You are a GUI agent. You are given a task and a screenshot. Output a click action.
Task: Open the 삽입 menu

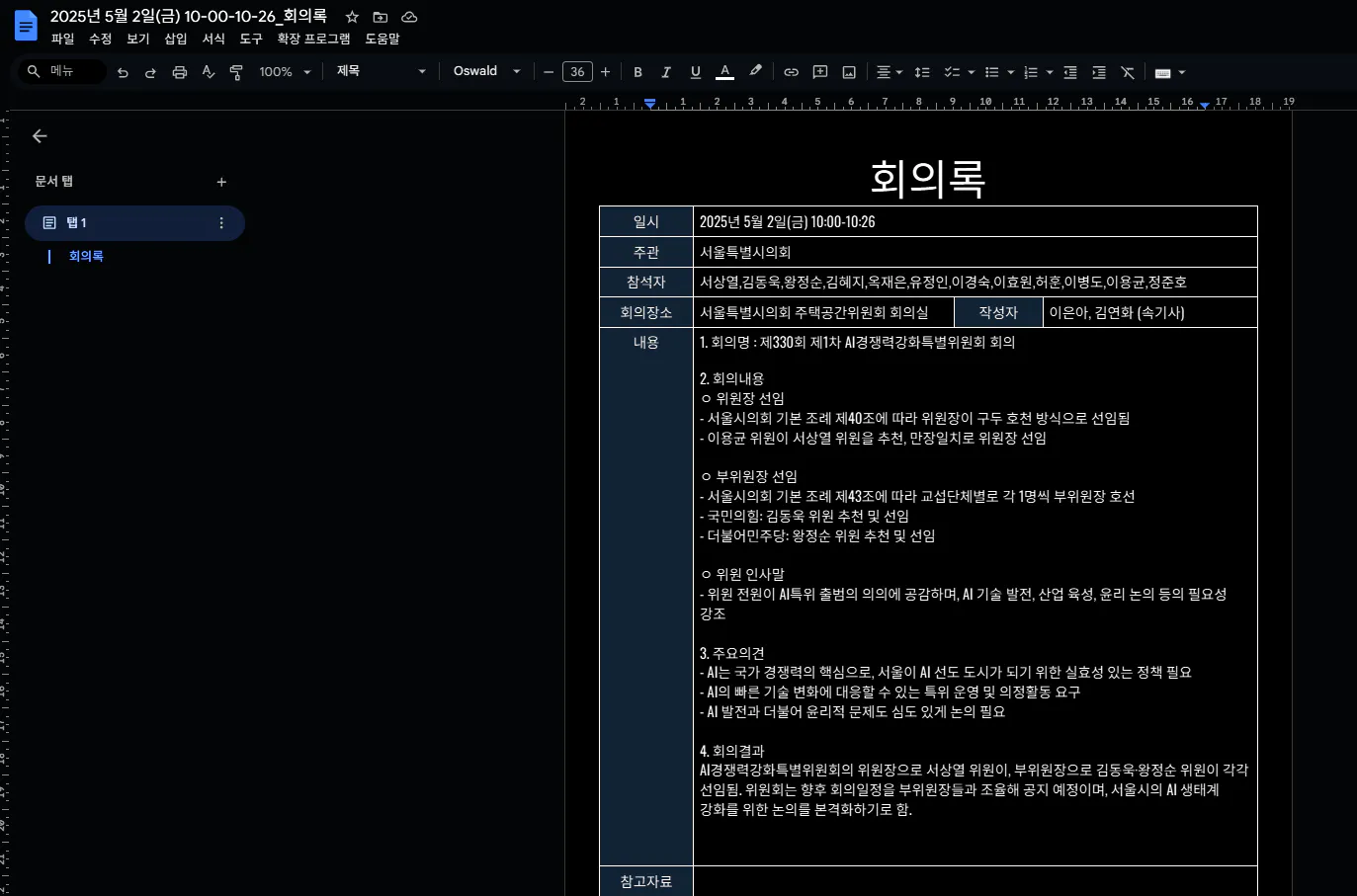[174, 39]
